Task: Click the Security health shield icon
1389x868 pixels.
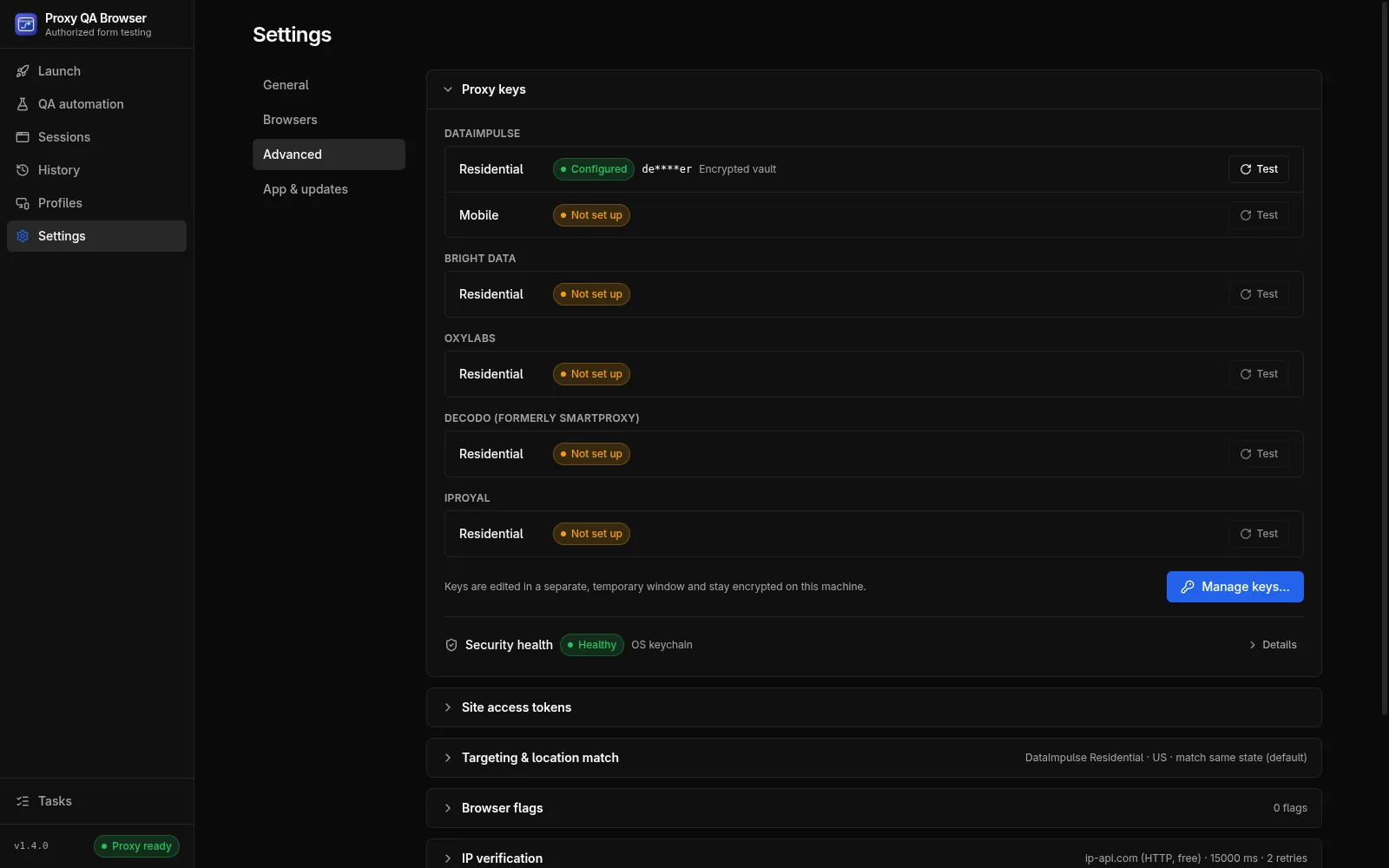Action: pos(451,645)
